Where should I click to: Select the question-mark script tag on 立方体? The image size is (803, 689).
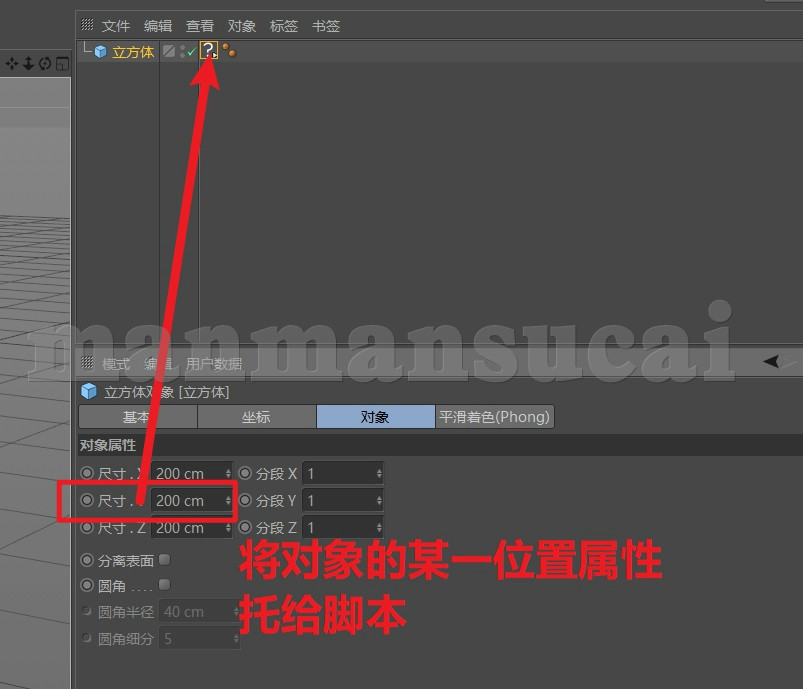pos(209,51)
